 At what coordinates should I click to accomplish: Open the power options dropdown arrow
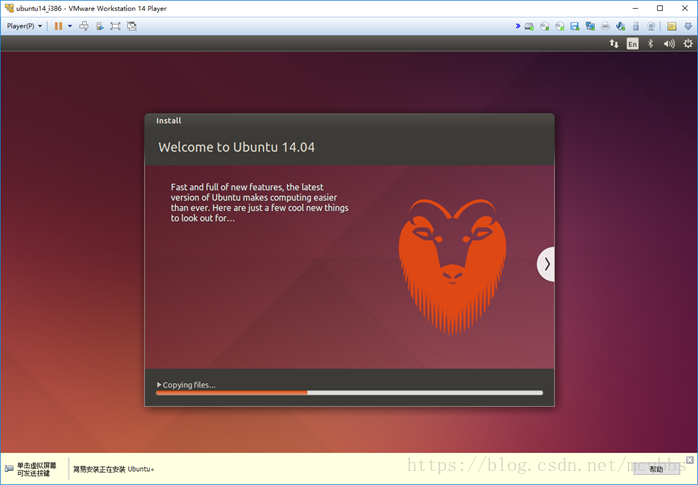pos(70,26)
